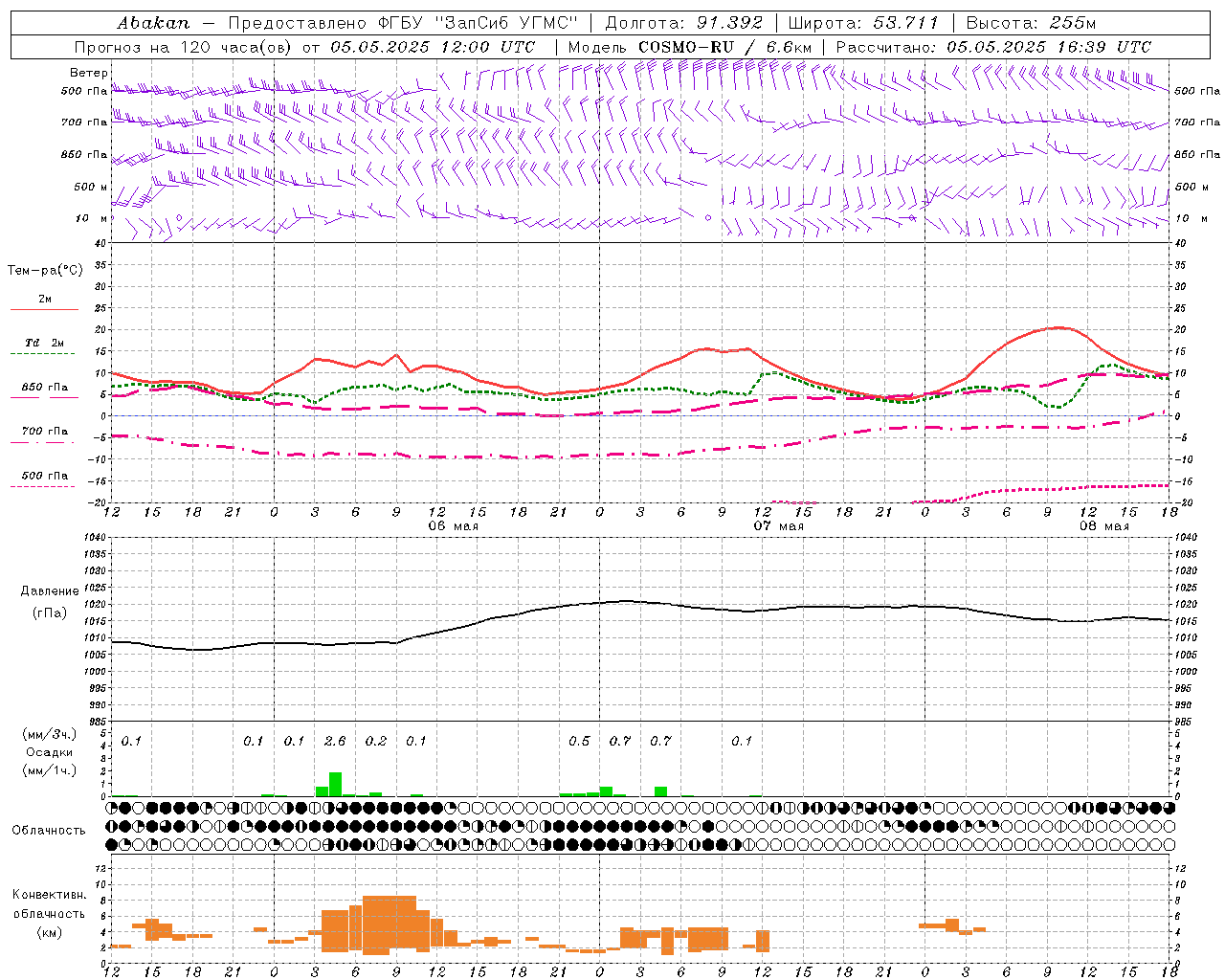Click the date label "07 мая"
Screen dimensions: 1225x980
tap(778, 526)
